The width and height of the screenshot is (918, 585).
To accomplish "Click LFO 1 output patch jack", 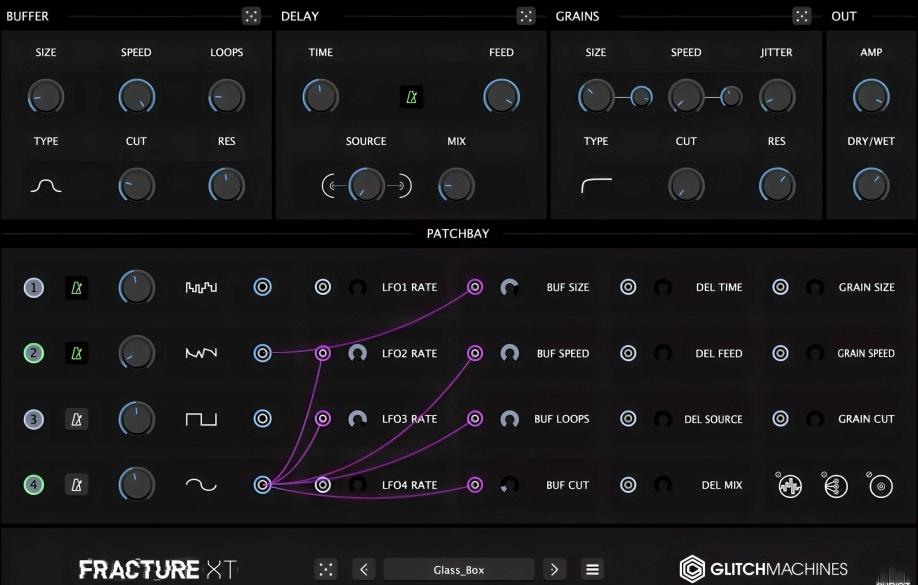I will [x=262, y=287].
